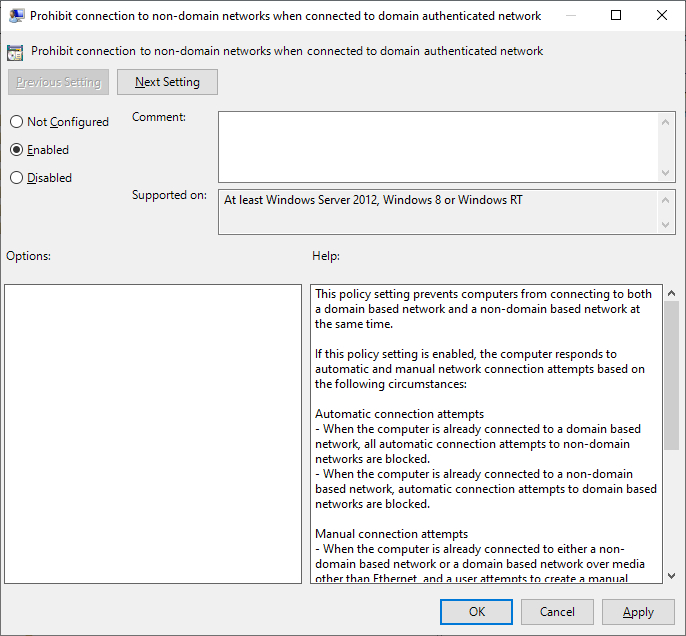Click the policy setting icon beside heading
Viewport: 686px width, 636px height.
(15, 52)
